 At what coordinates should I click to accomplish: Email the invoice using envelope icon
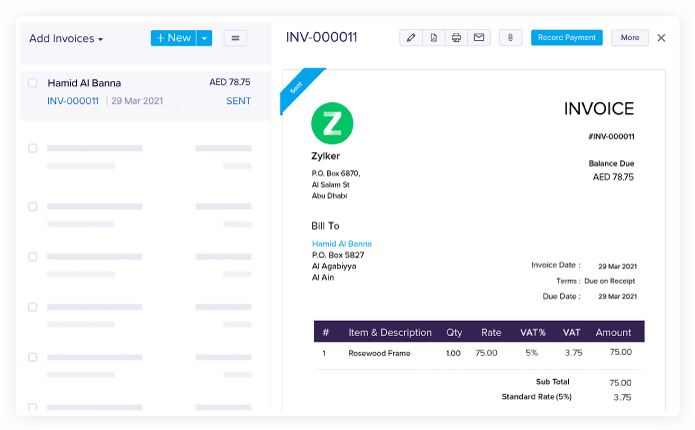point(479,38)
